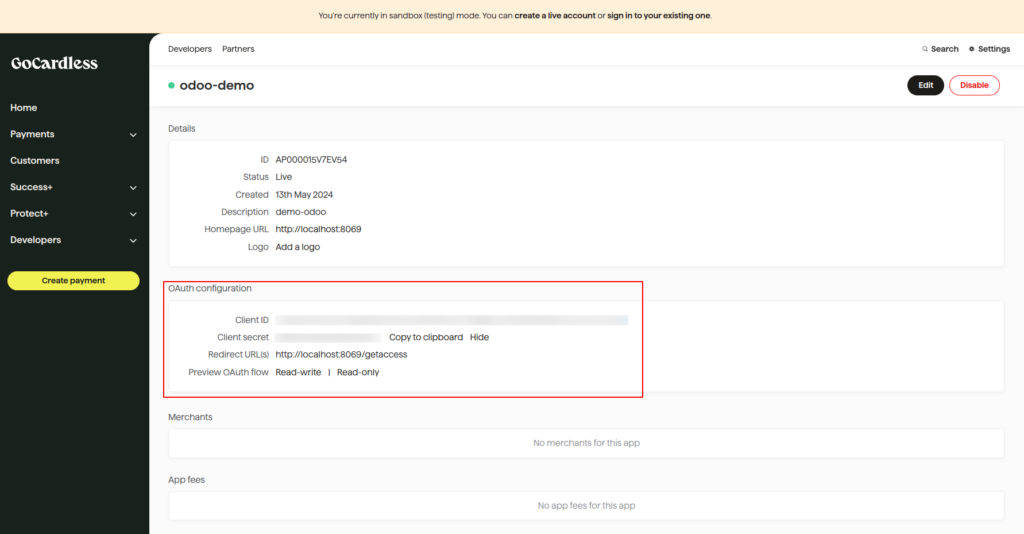Viewport: 1024px width, 534px height.
Task: Expand the Success+ sidebar section
Action: [x=133, y=188]
